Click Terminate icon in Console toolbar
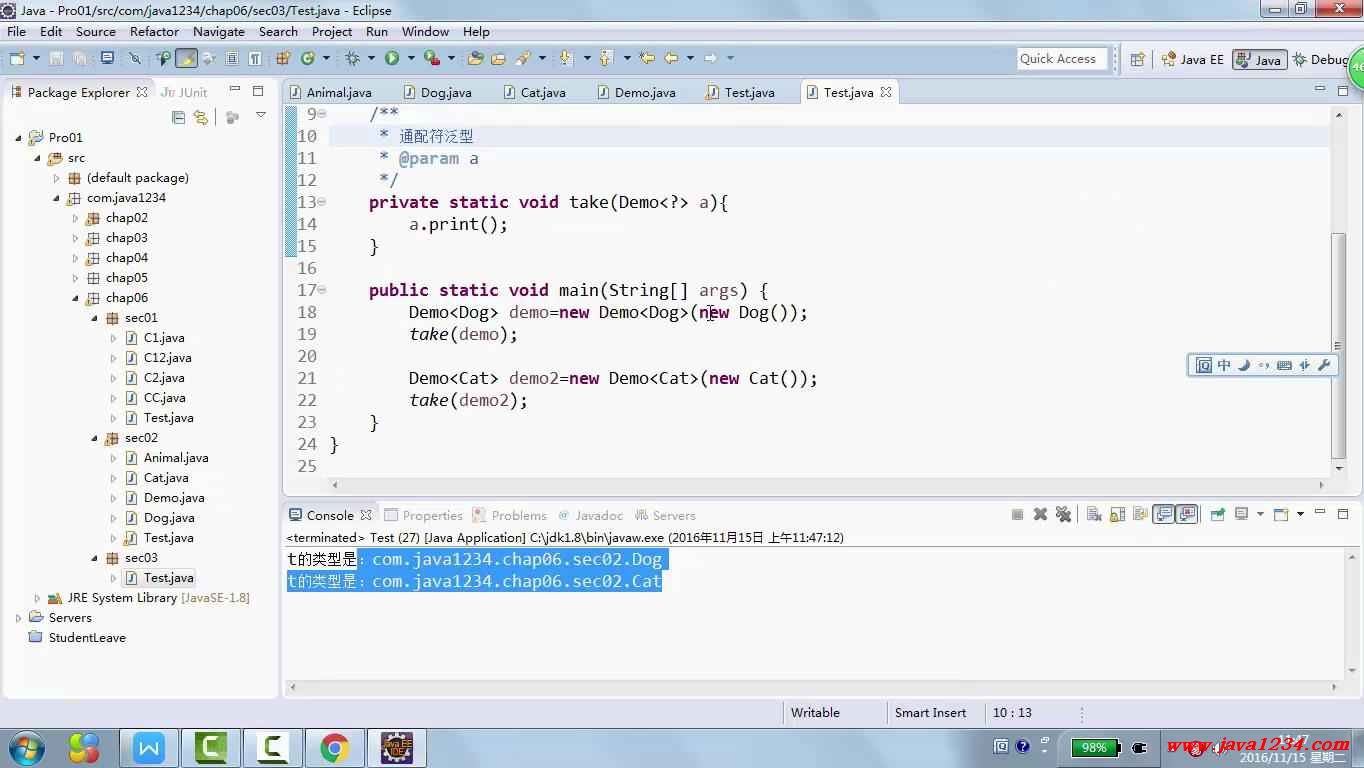The image size is (1364, 768). coord(1017,514)
